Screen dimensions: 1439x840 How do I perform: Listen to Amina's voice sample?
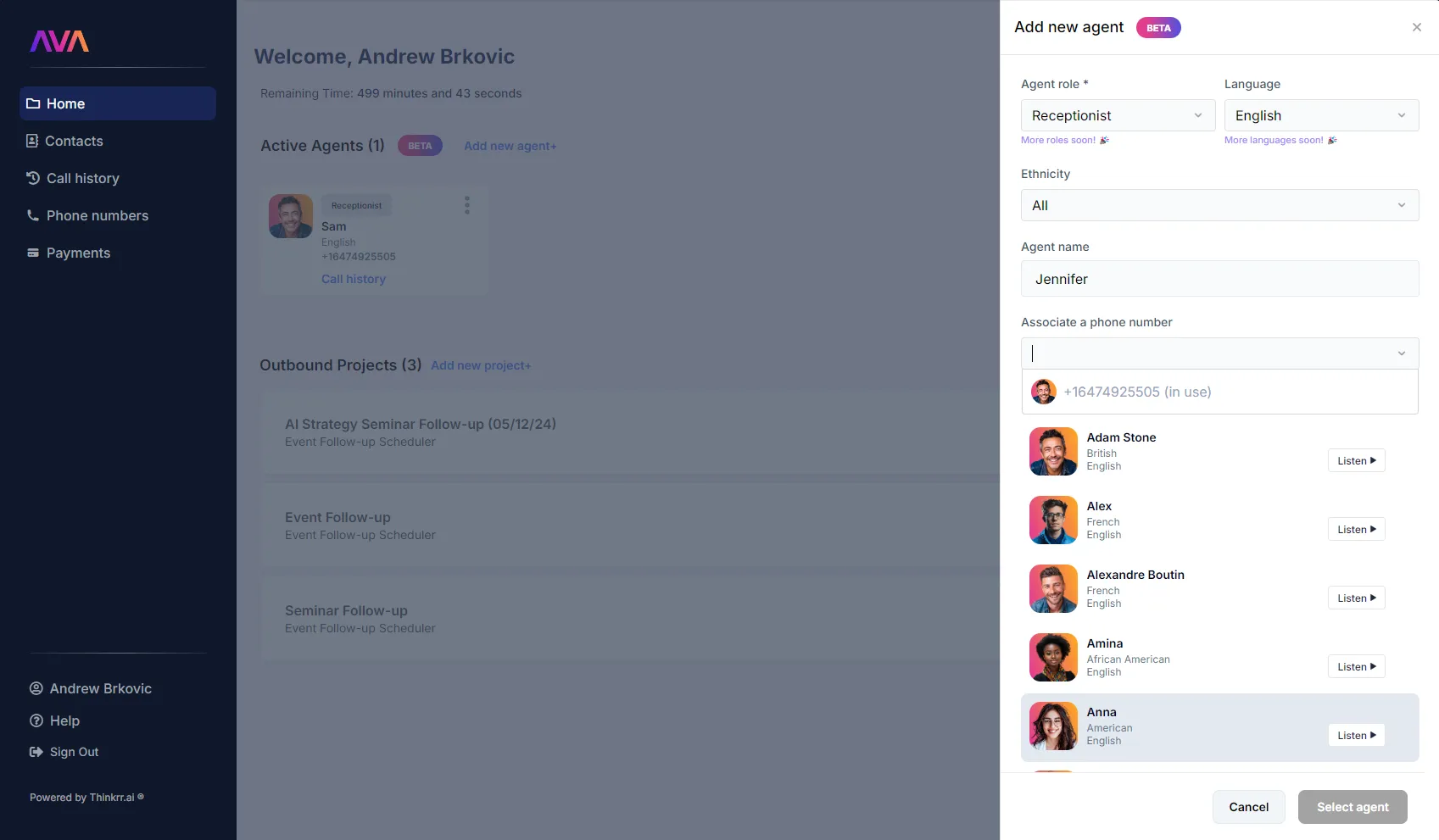1356,666
